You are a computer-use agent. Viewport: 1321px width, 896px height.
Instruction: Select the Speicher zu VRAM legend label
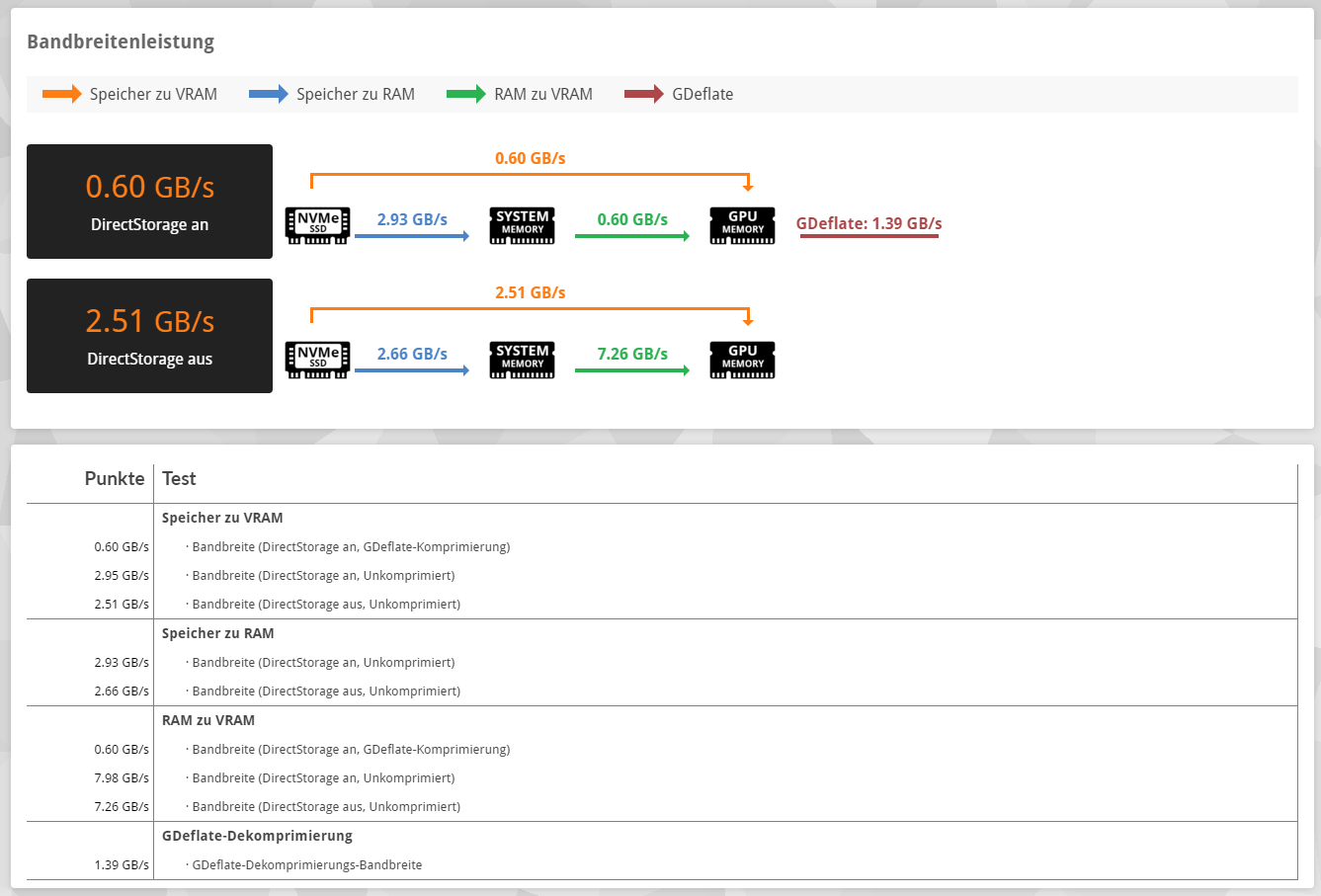tap(153, 94)
